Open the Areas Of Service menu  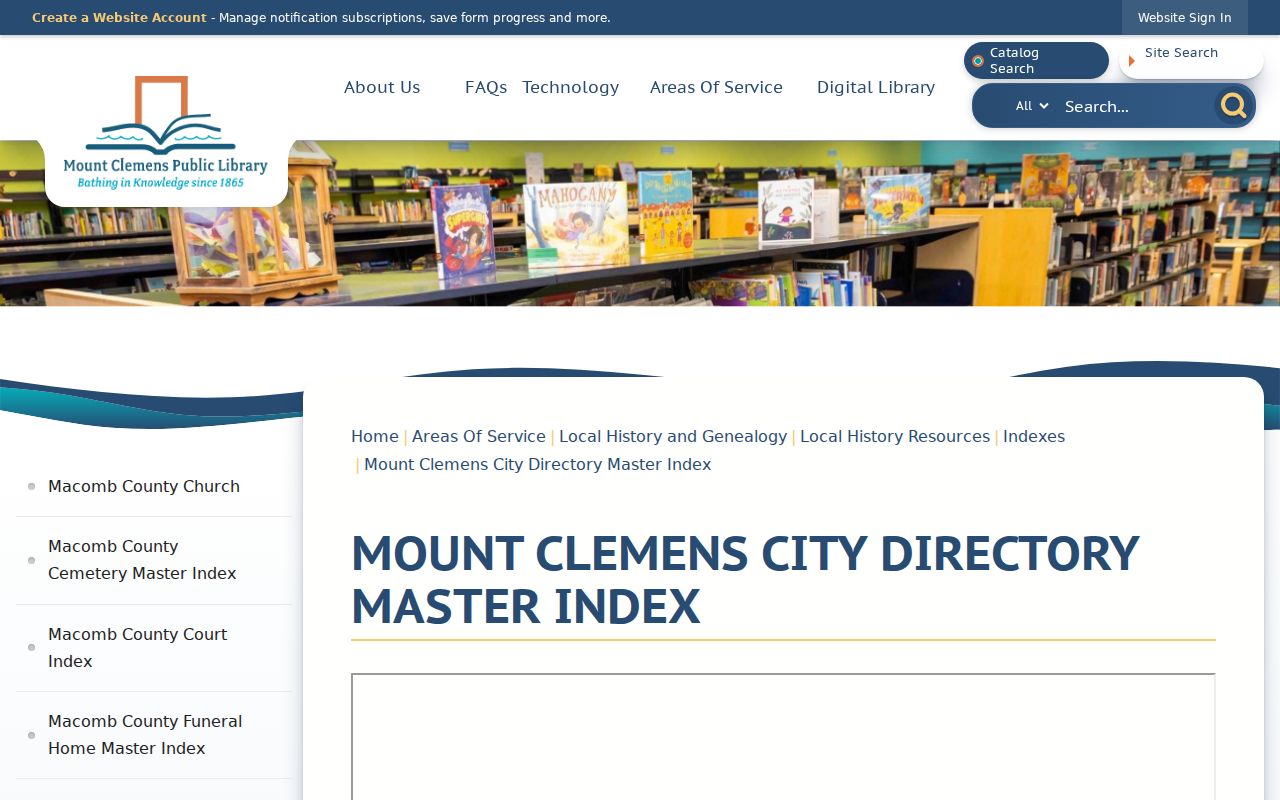tap(716, 87)
